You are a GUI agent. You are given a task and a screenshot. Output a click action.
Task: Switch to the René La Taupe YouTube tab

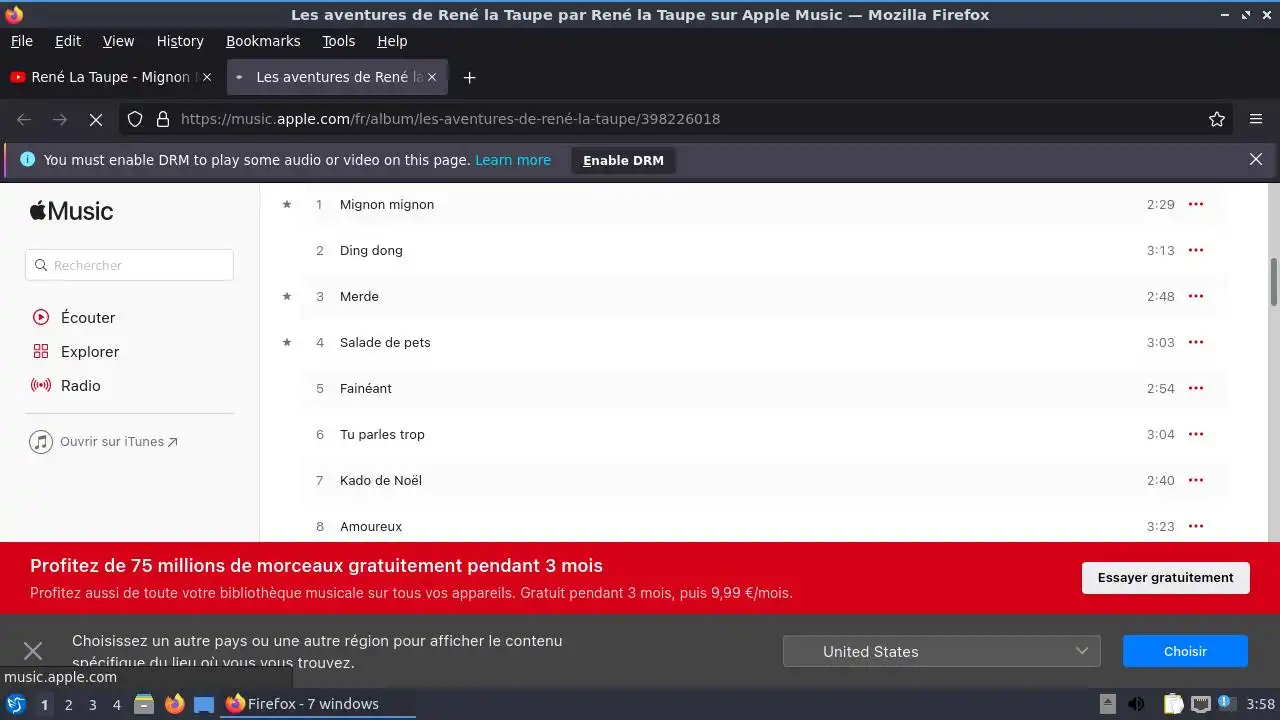click(x=111, y=77)
